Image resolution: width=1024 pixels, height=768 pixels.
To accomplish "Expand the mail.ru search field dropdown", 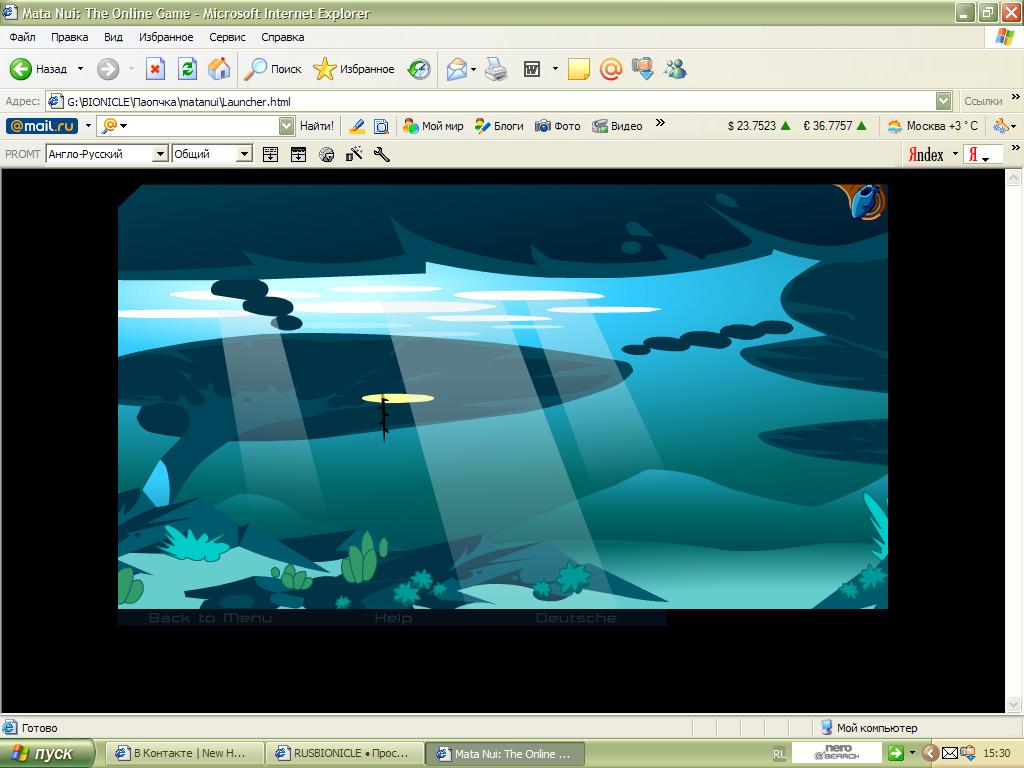I will point(287,125).
